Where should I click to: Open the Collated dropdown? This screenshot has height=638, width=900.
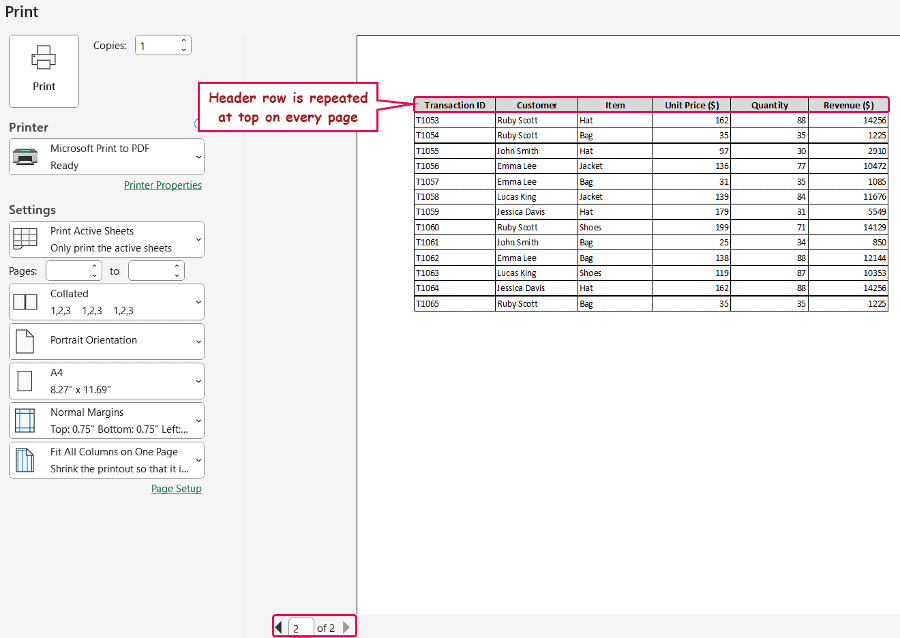[107, 302]
